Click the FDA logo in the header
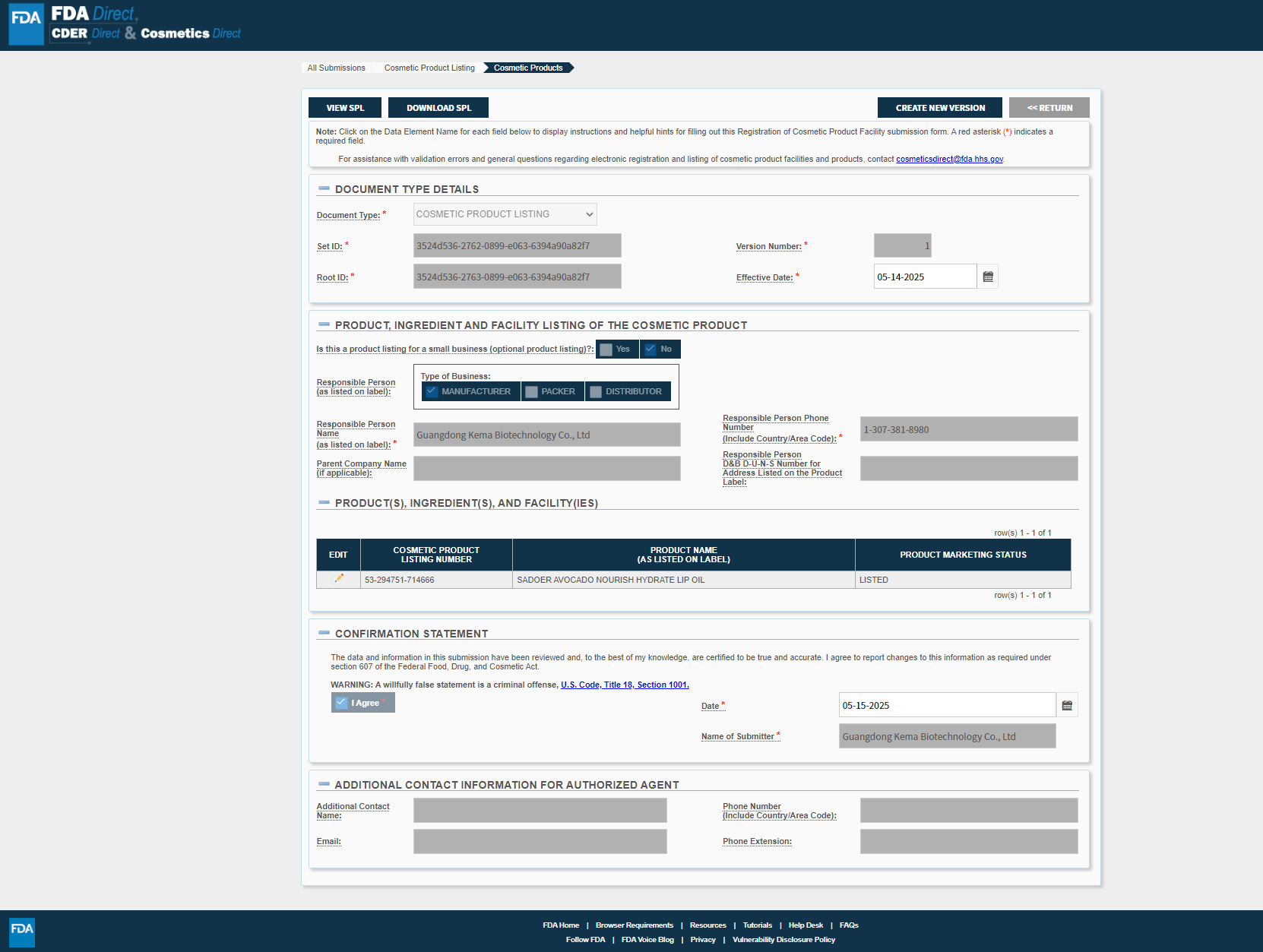 26,24
